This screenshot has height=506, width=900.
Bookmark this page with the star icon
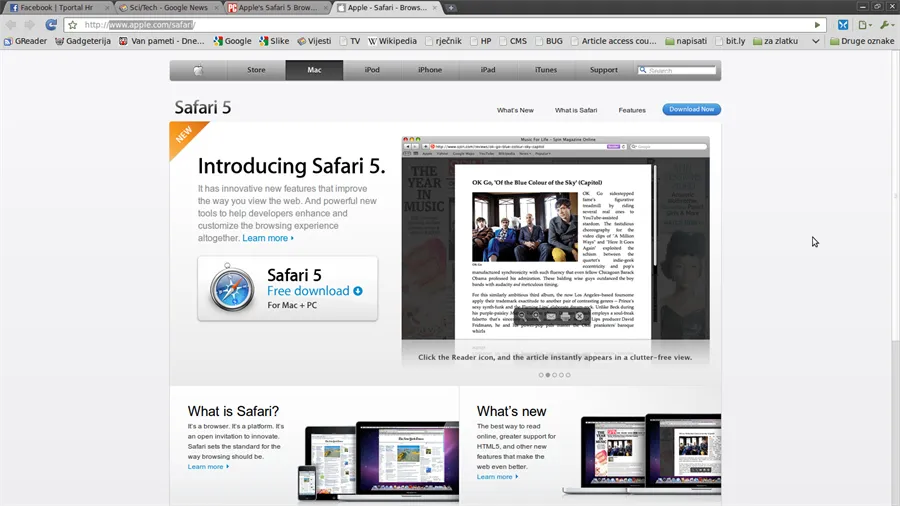(x=73, y=25)
